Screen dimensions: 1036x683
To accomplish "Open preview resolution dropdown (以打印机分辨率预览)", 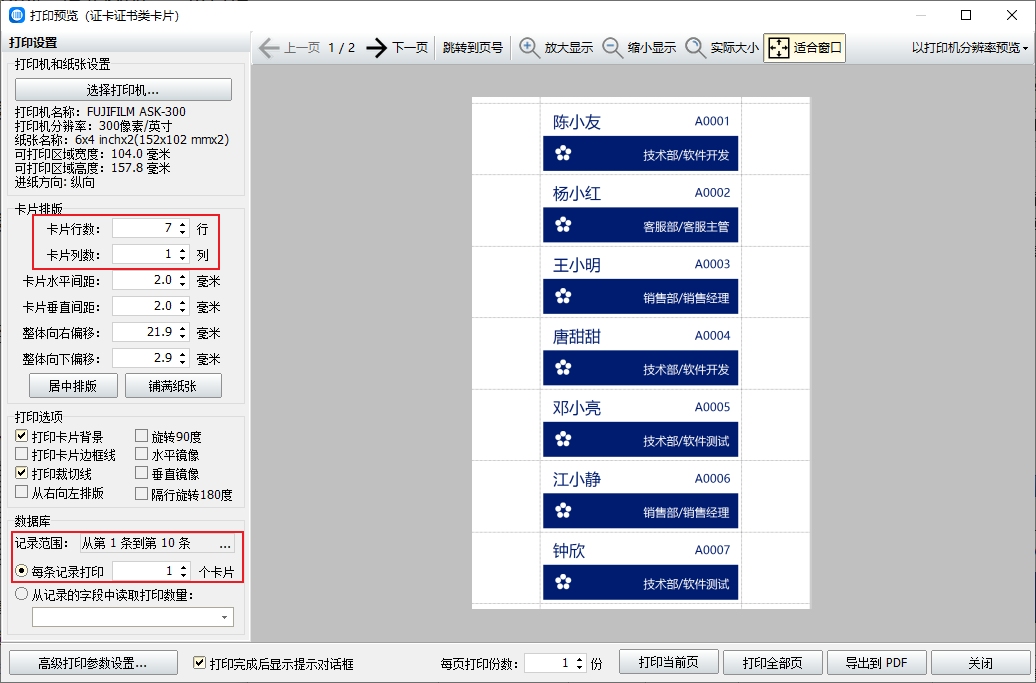I will 970,48.
